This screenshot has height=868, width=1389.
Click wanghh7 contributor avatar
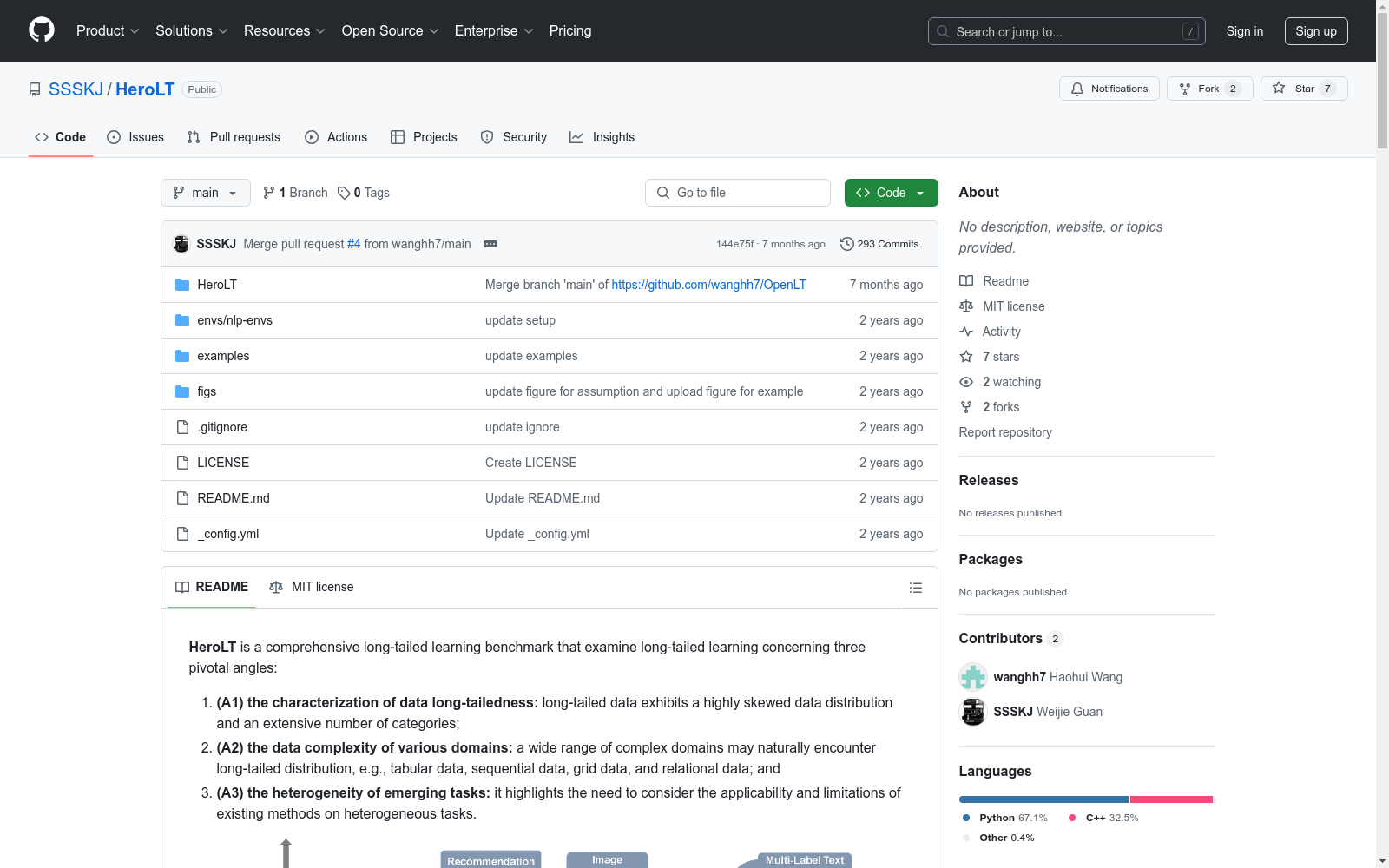coord(973,677)
